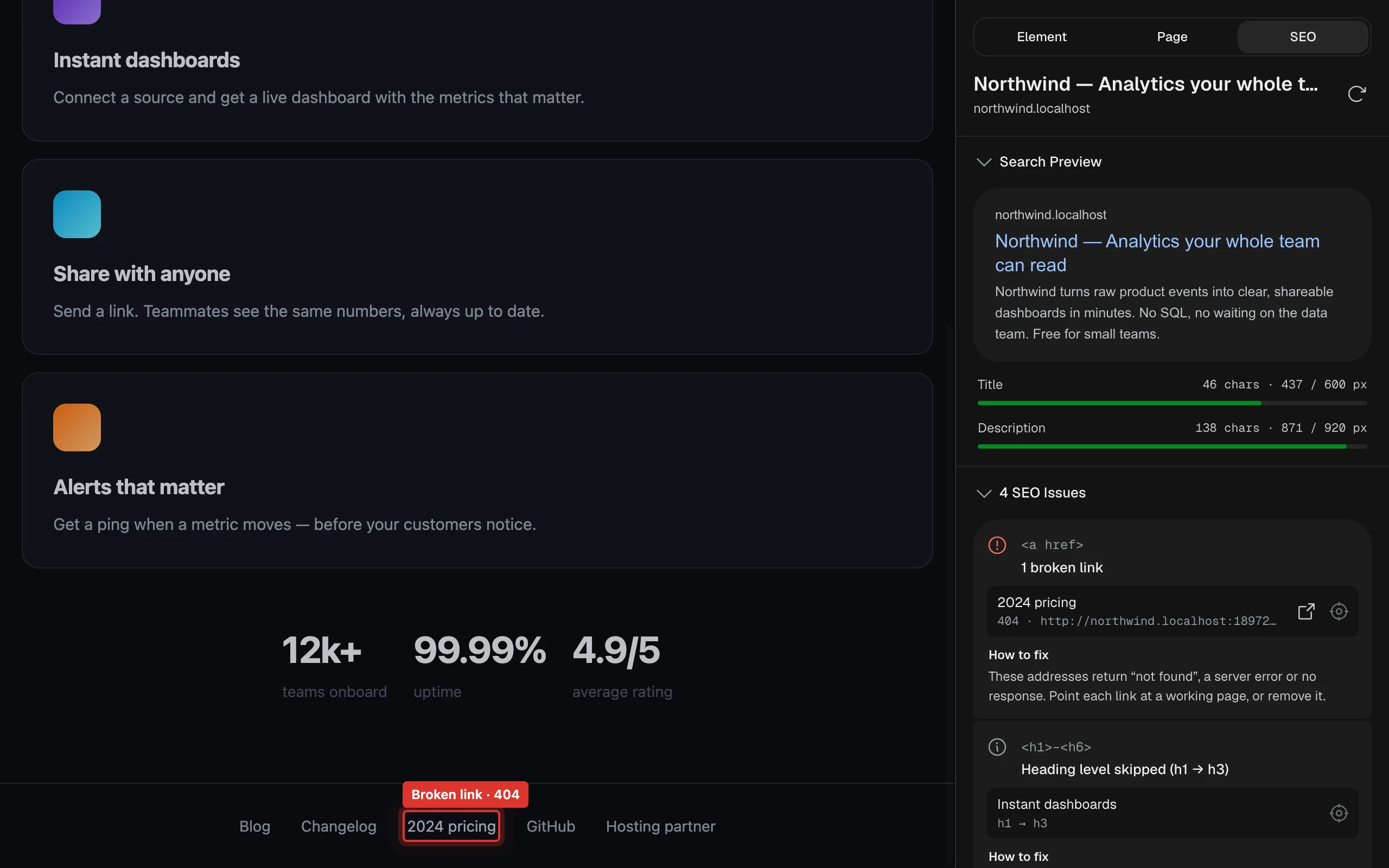
Task: Click the search preview title link
Action: click(x=1157, y=253)
